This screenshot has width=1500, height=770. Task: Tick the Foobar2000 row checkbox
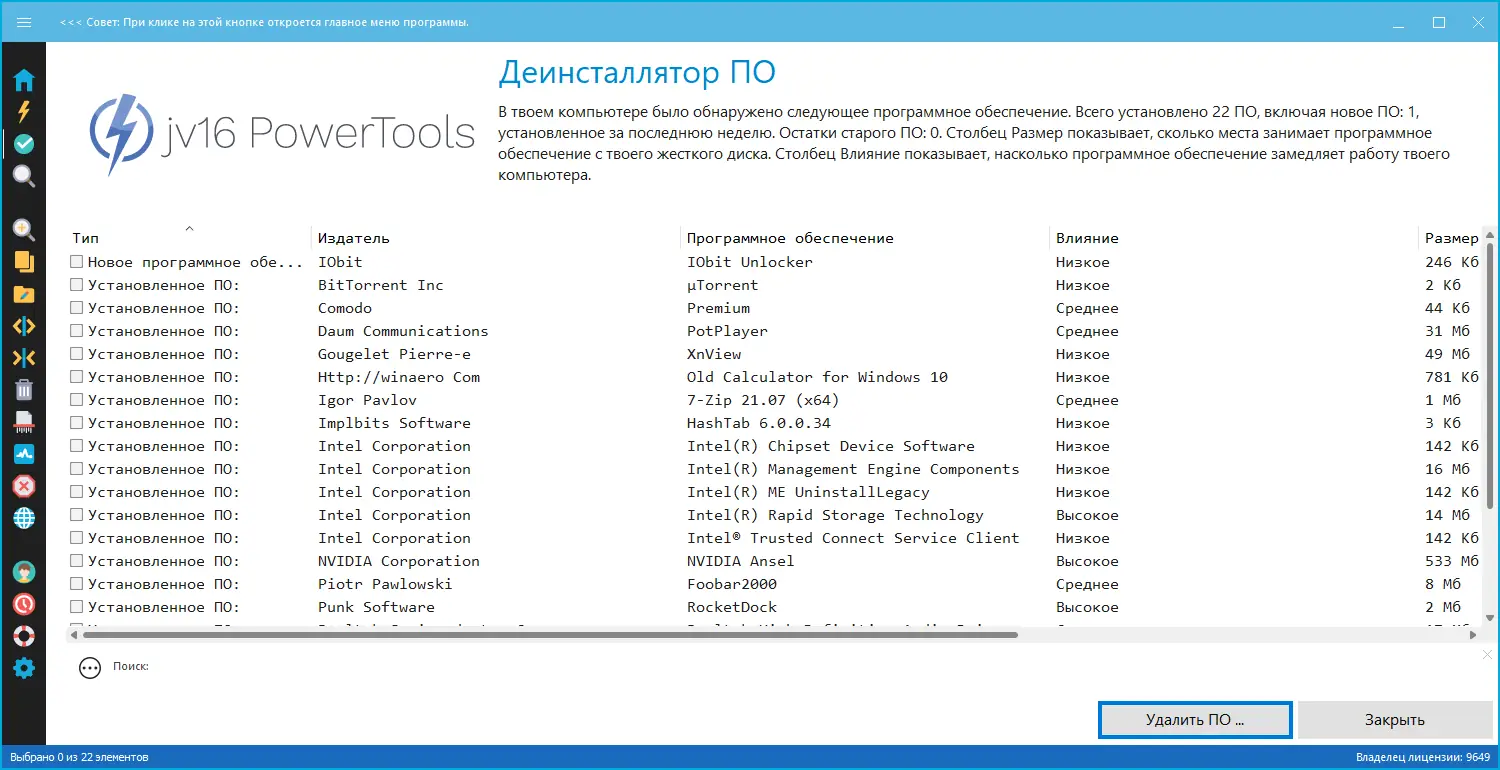click(x=77, y=584)
